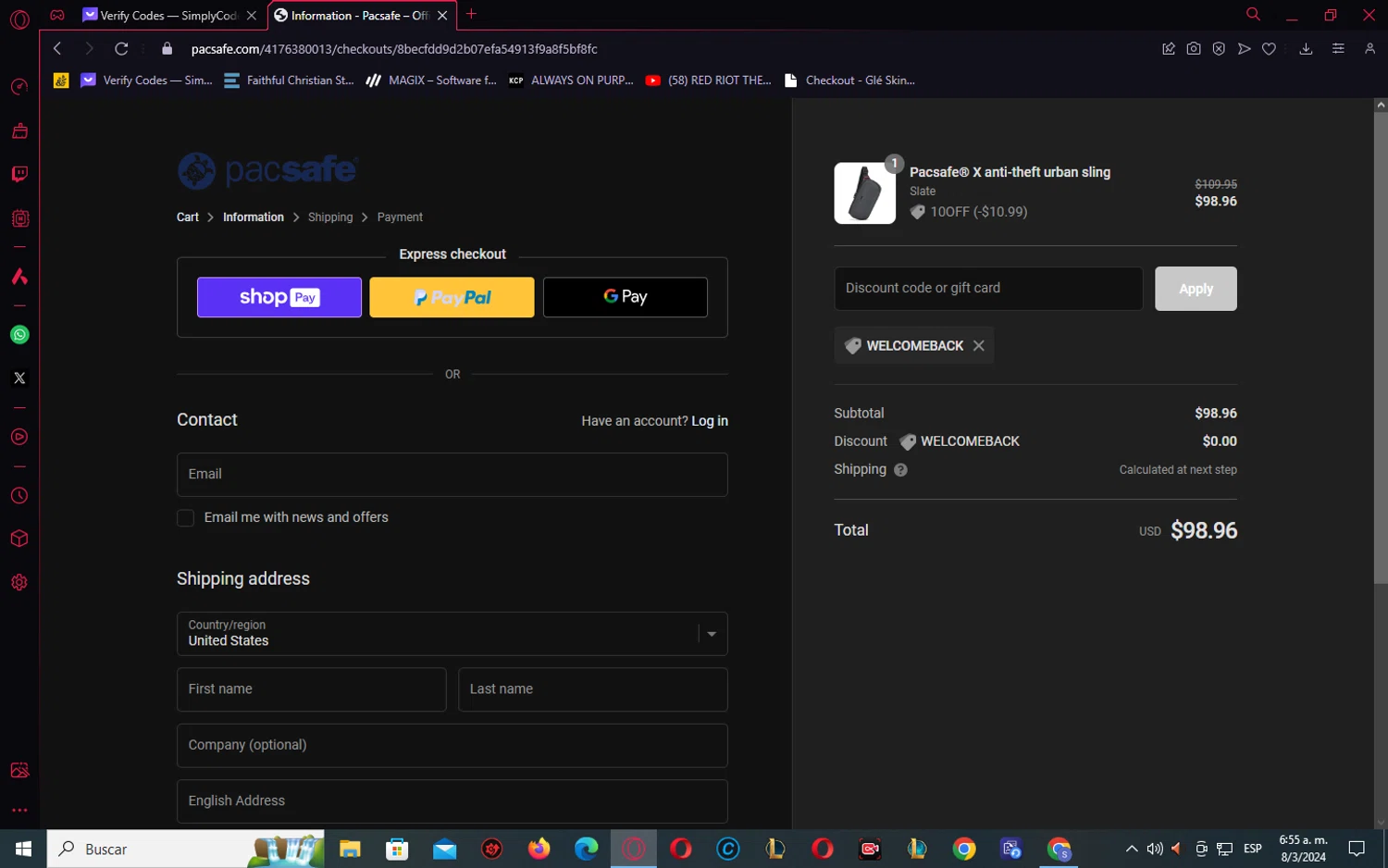Focus the Email input field
Image resolution: width=1388 pixels, height=868 pixels.
click(452, 475)
